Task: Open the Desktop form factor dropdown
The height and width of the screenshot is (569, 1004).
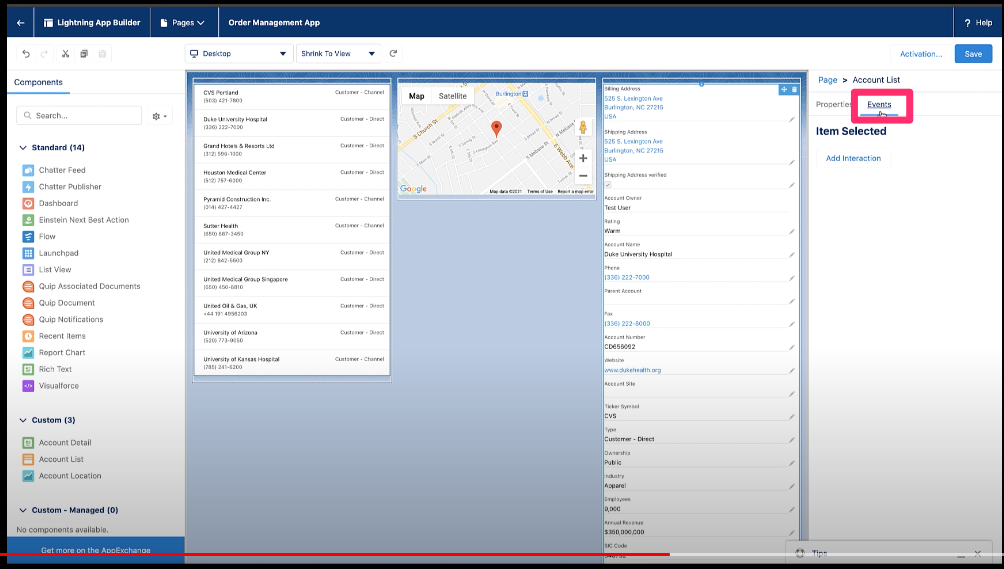Action: tap(239, 54)
